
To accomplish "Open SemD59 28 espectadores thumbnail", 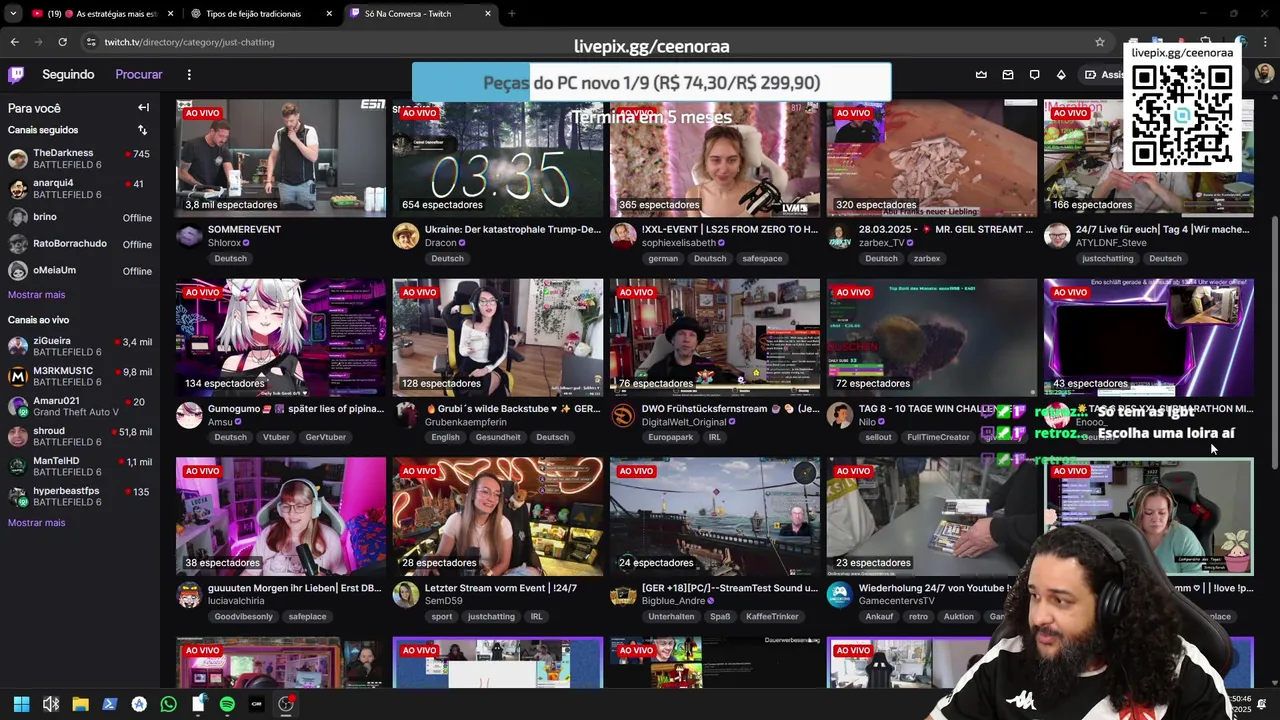I will tap(498, 516).
